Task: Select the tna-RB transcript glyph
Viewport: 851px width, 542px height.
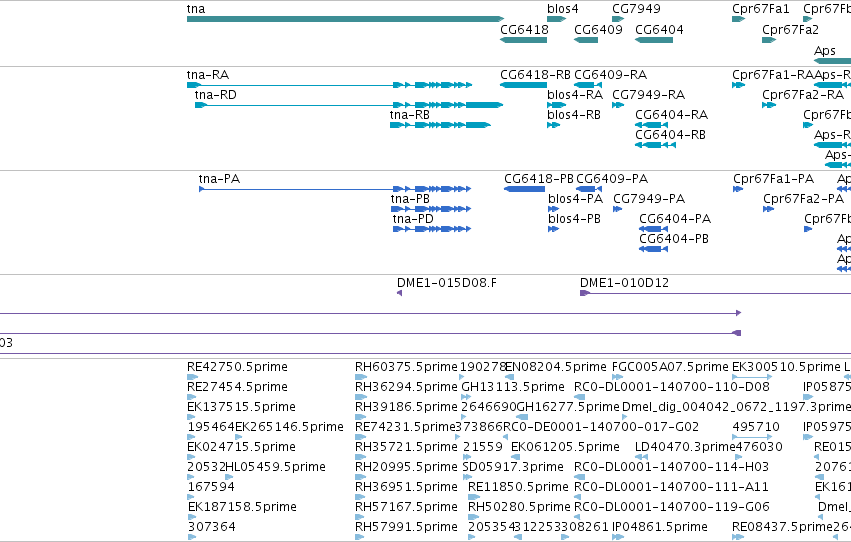Action: pyautogui.click(x=440, y=125)
